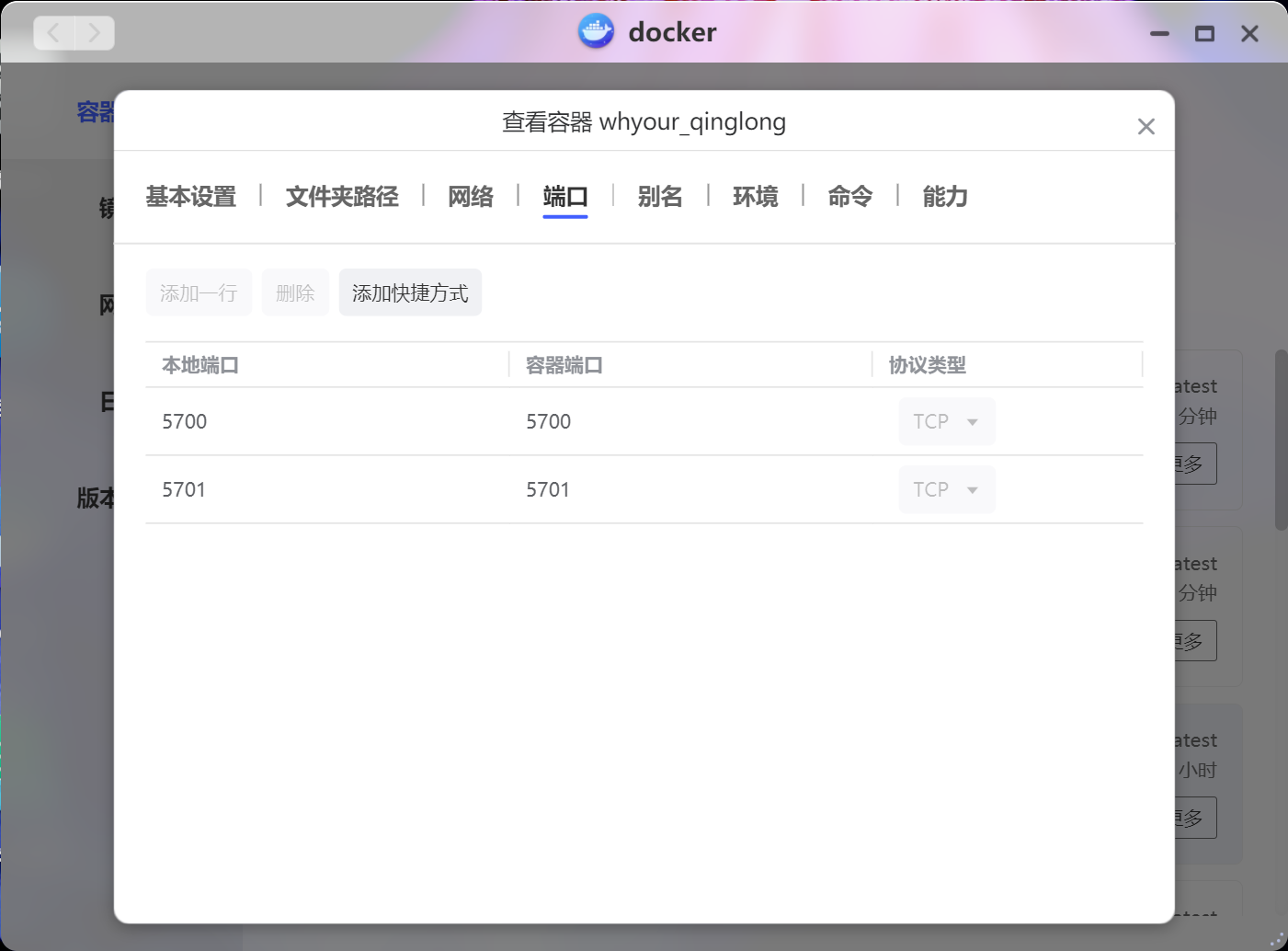This screenshot has height=951, width=1288.
Task: Click the forward navigation arrow
Action: (94, 34)
